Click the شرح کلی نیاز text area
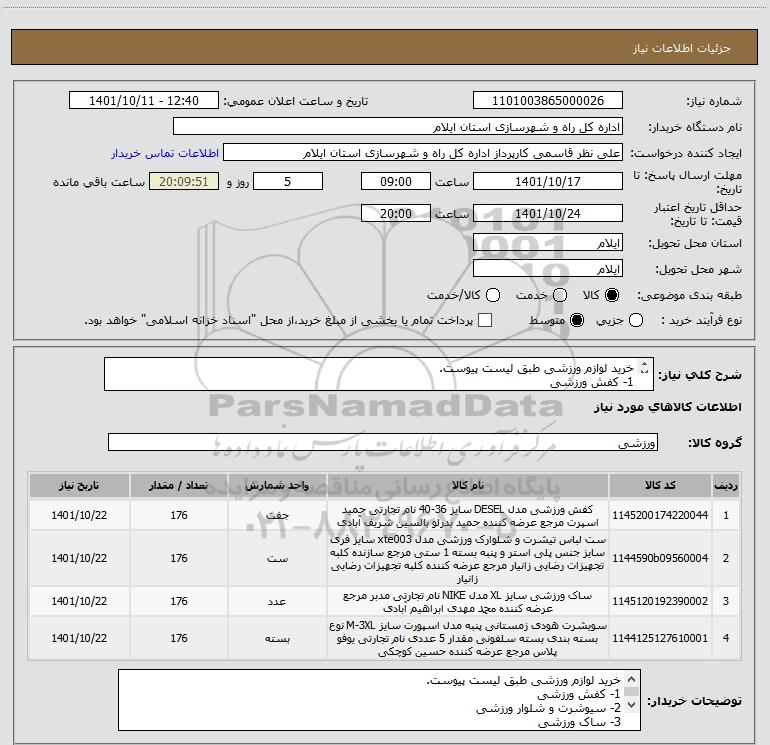 coord(379,374)
